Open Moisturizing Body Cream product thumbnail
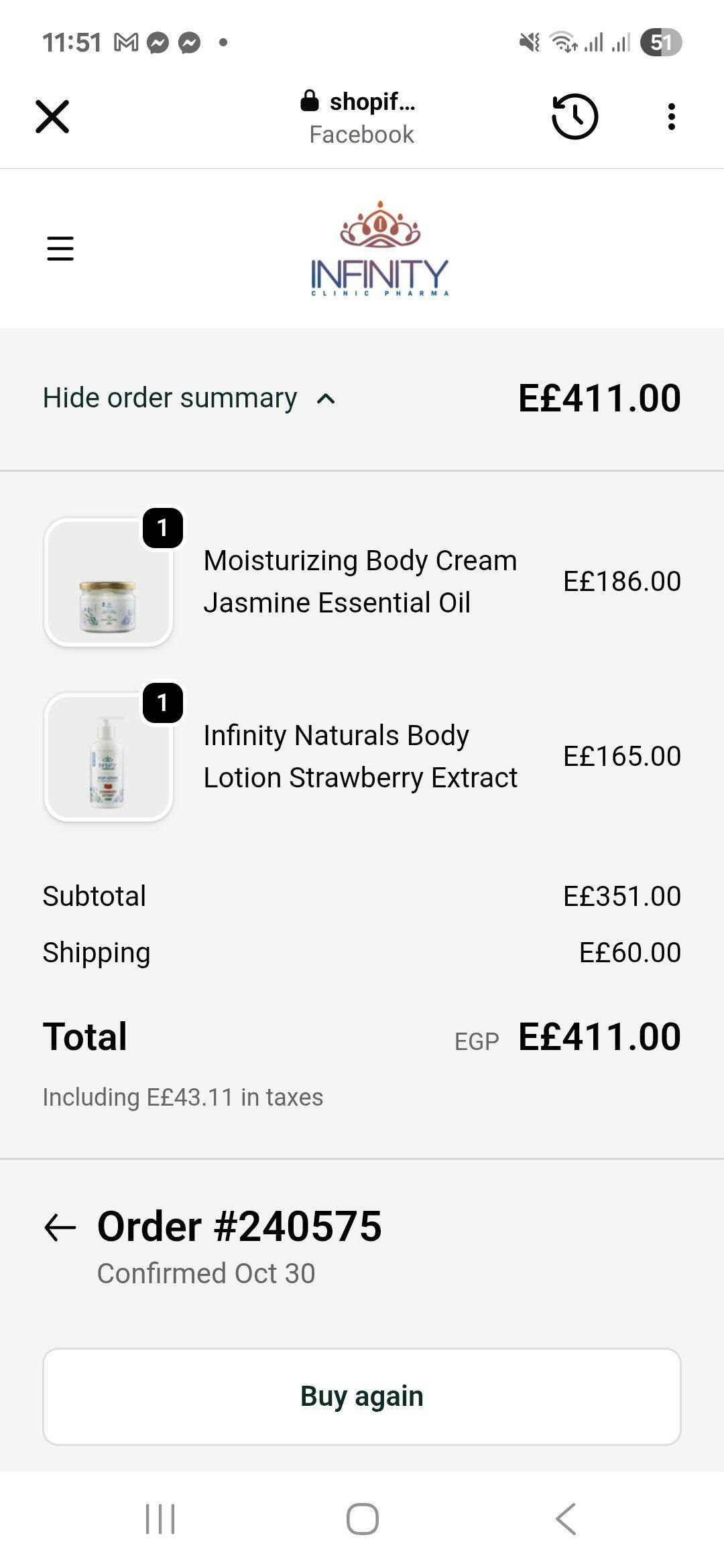Screen dimensions: 724x1568 point(109,582)
